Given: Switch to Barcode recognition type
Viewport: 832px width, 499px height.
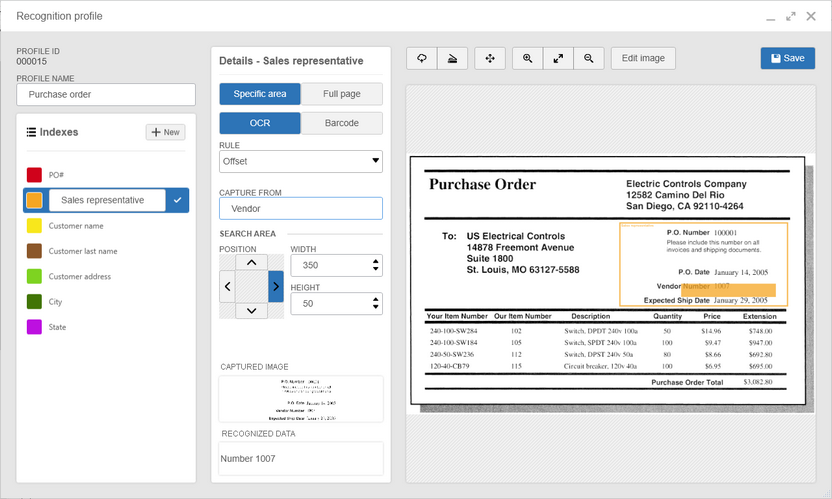Looking at the screenshot, I should 342,123.
